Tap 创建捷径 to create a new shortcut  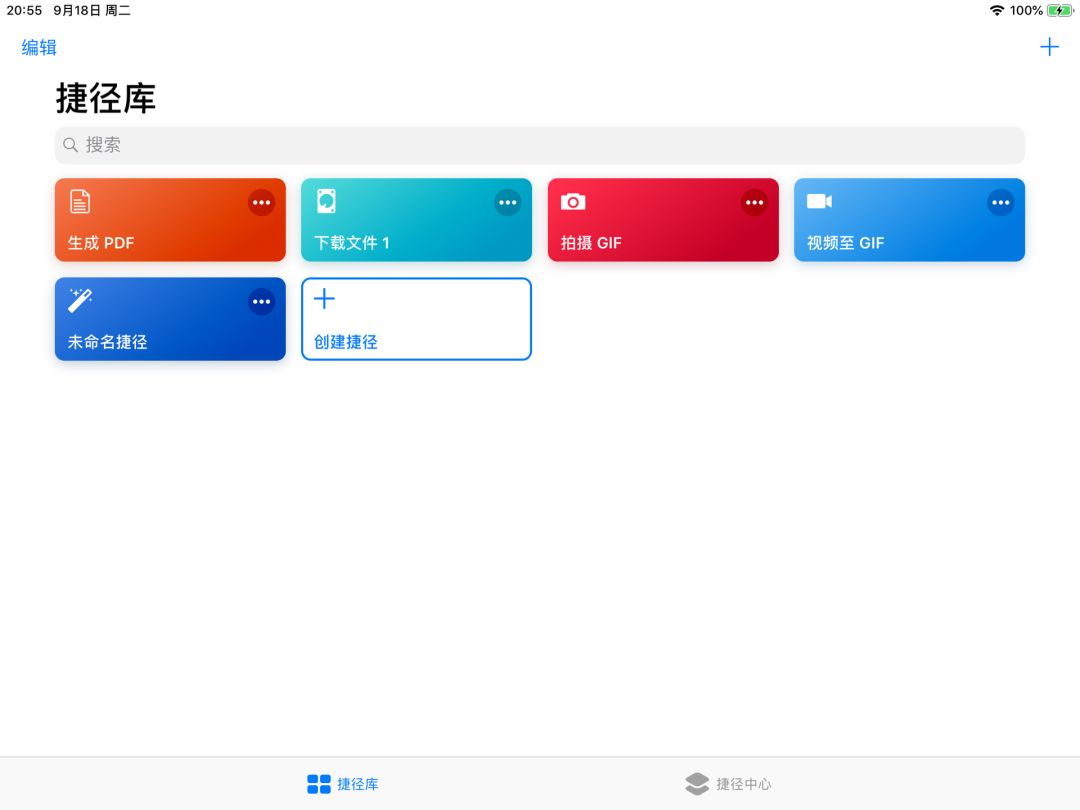click(416, 319)
